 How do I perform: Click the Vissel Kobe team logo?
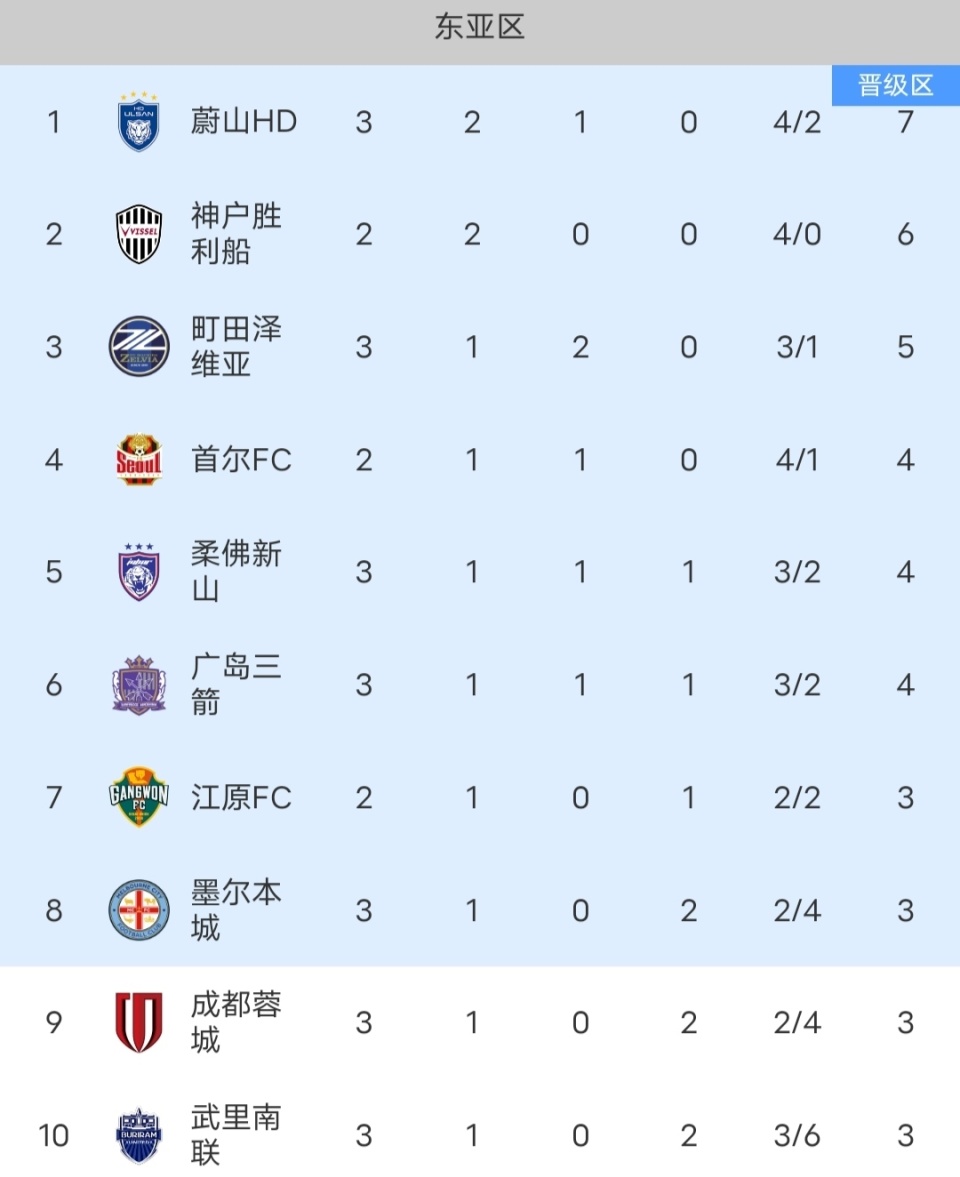tap(138, 234)
